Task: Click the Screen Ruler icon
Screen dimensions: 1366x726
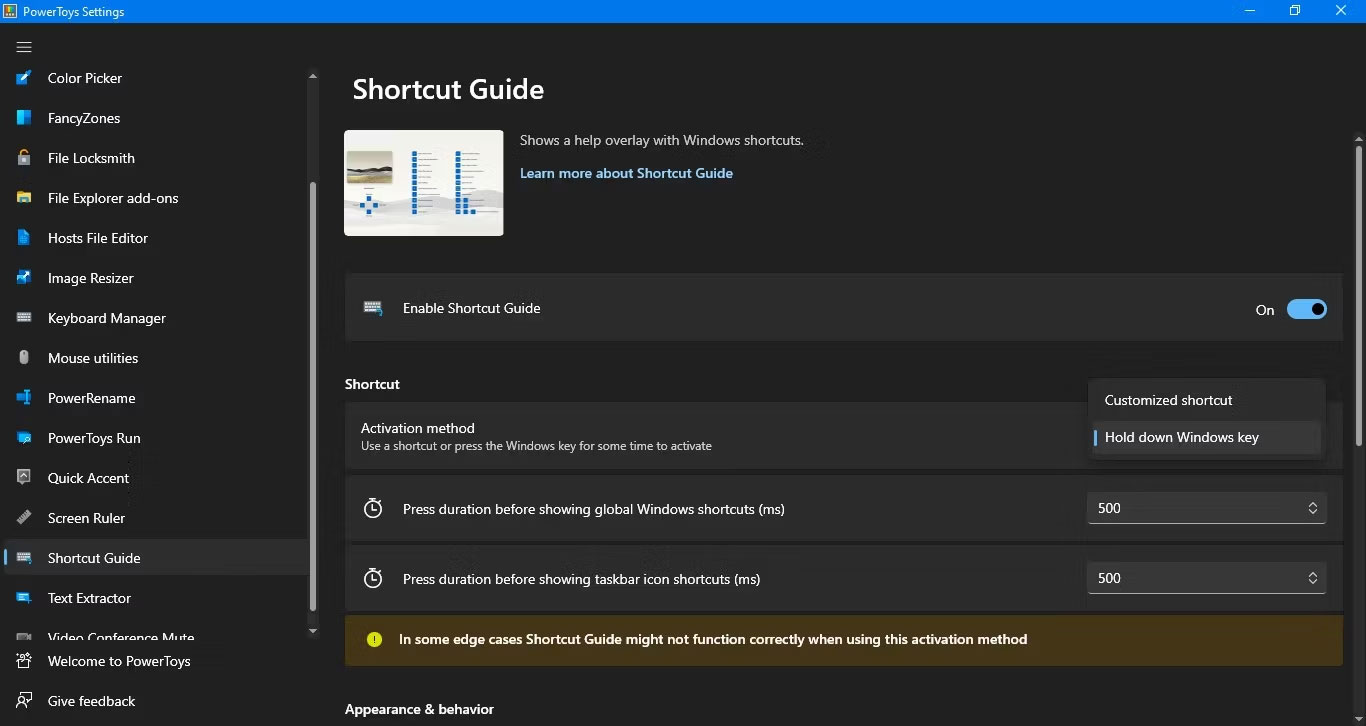Action: point(24,518)
